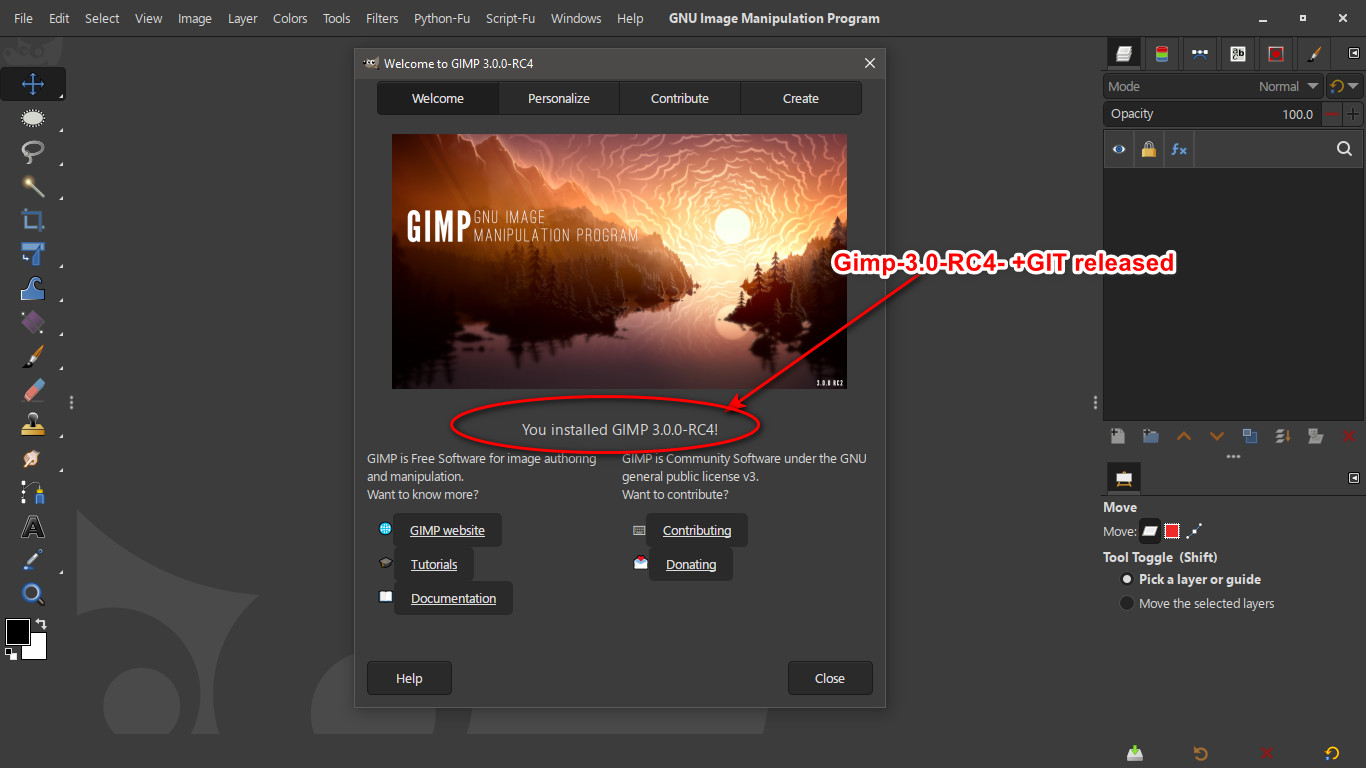Image resolution: width=1366 pixels, height=768 pixels.
Task: Select the Clone stamp tool
Action: coord(33,424)
